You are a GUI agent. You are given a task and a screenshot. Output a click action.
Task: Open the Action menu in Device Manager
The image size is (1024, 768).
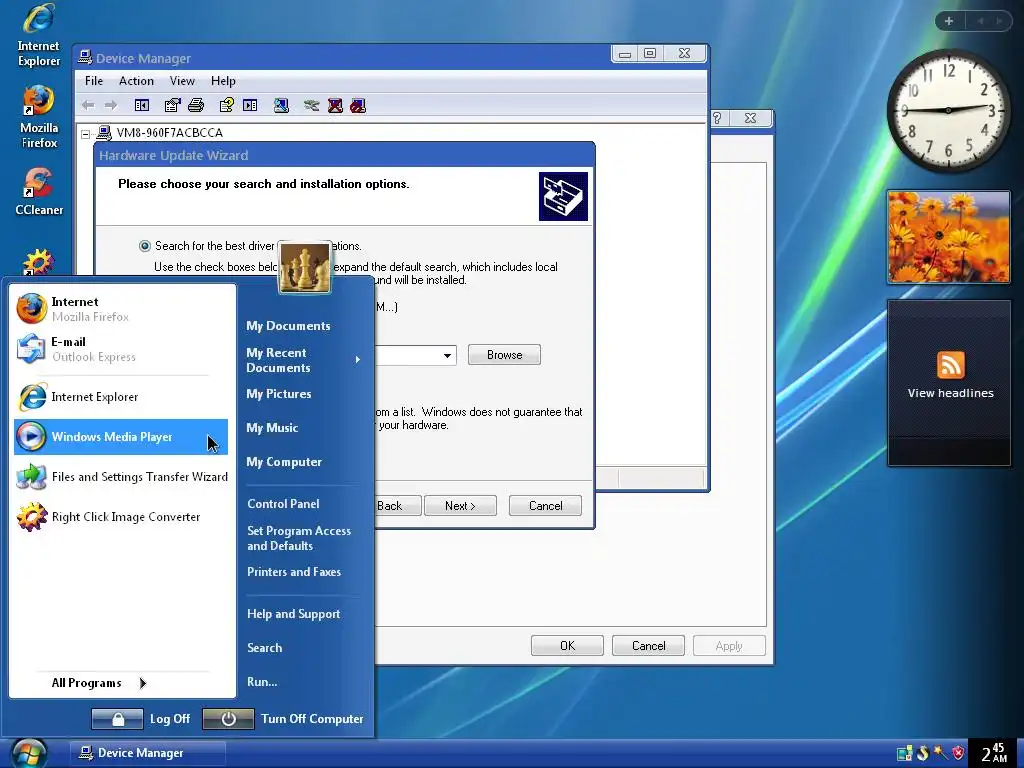[136, 81]
